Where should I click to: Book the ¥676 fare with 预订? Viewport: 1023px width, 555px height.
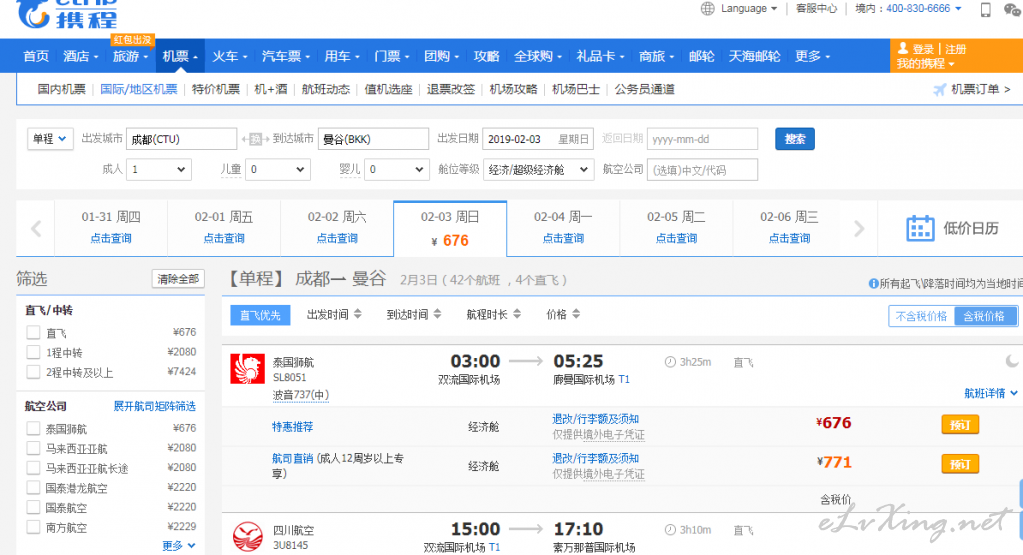tap(960, 425)
